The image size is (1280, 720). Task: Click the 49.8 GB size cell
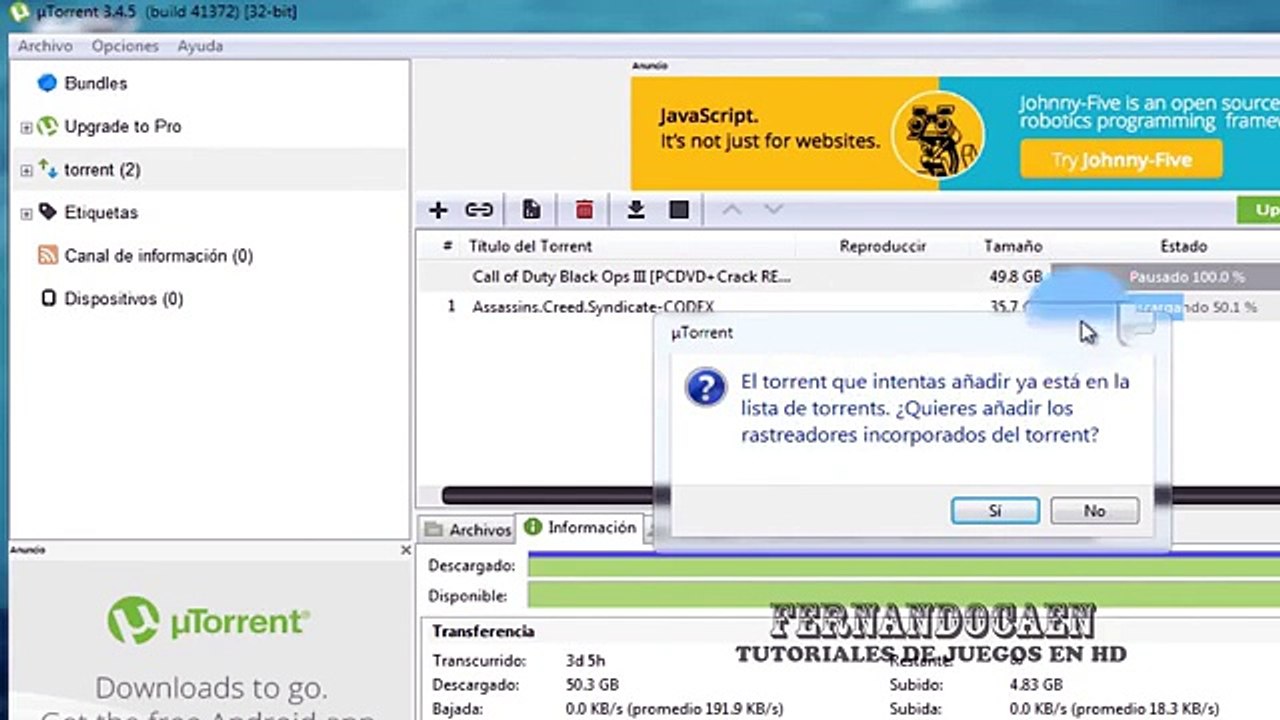click(1016, 276)
